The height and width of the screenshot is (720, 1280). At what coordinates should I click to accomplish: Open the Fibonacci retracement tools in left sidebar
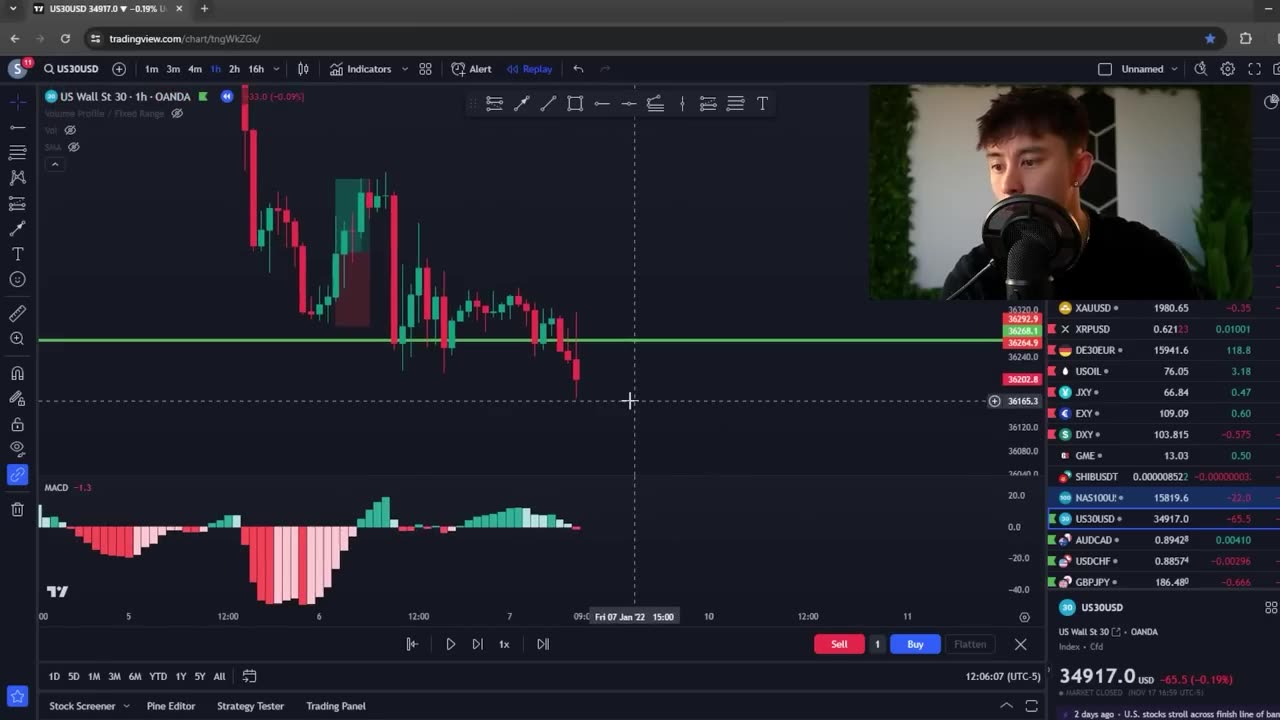(x=17, y=152)
